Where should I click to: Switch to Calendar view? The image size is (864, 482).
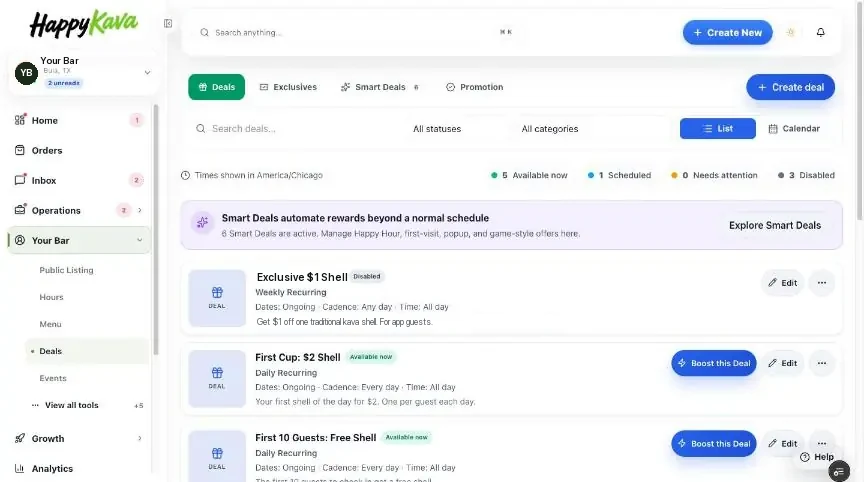(794, 128)
